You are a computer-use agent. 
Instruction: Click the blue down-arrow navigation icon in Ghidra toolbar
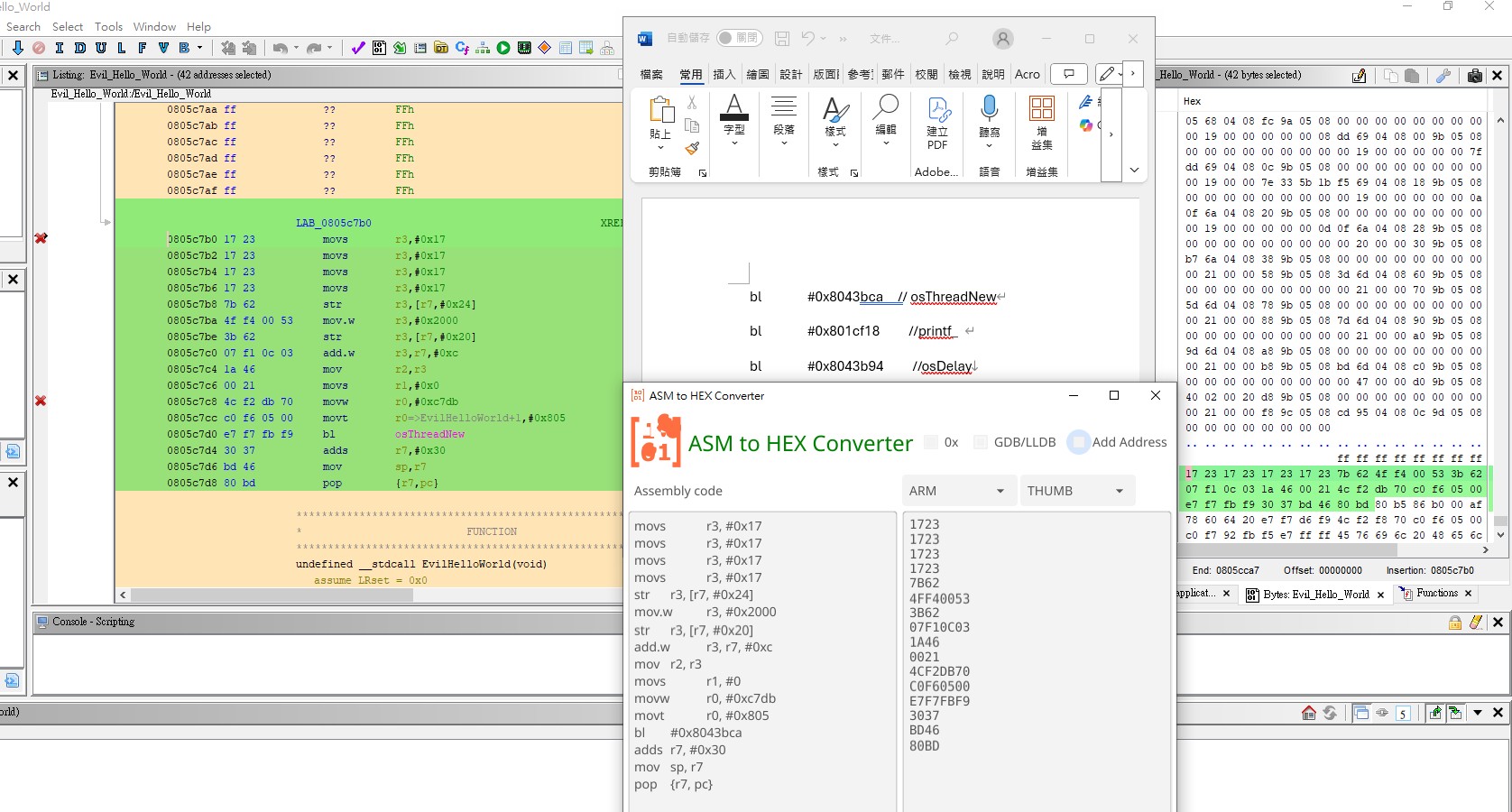(x=17, y=48)
